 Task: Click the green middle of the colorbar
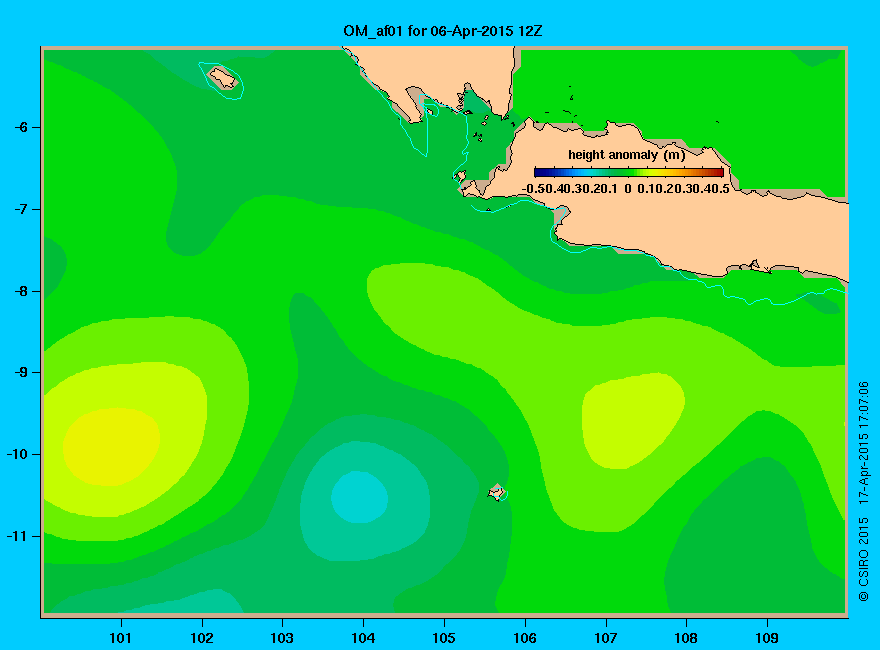(x=629, y=172)
